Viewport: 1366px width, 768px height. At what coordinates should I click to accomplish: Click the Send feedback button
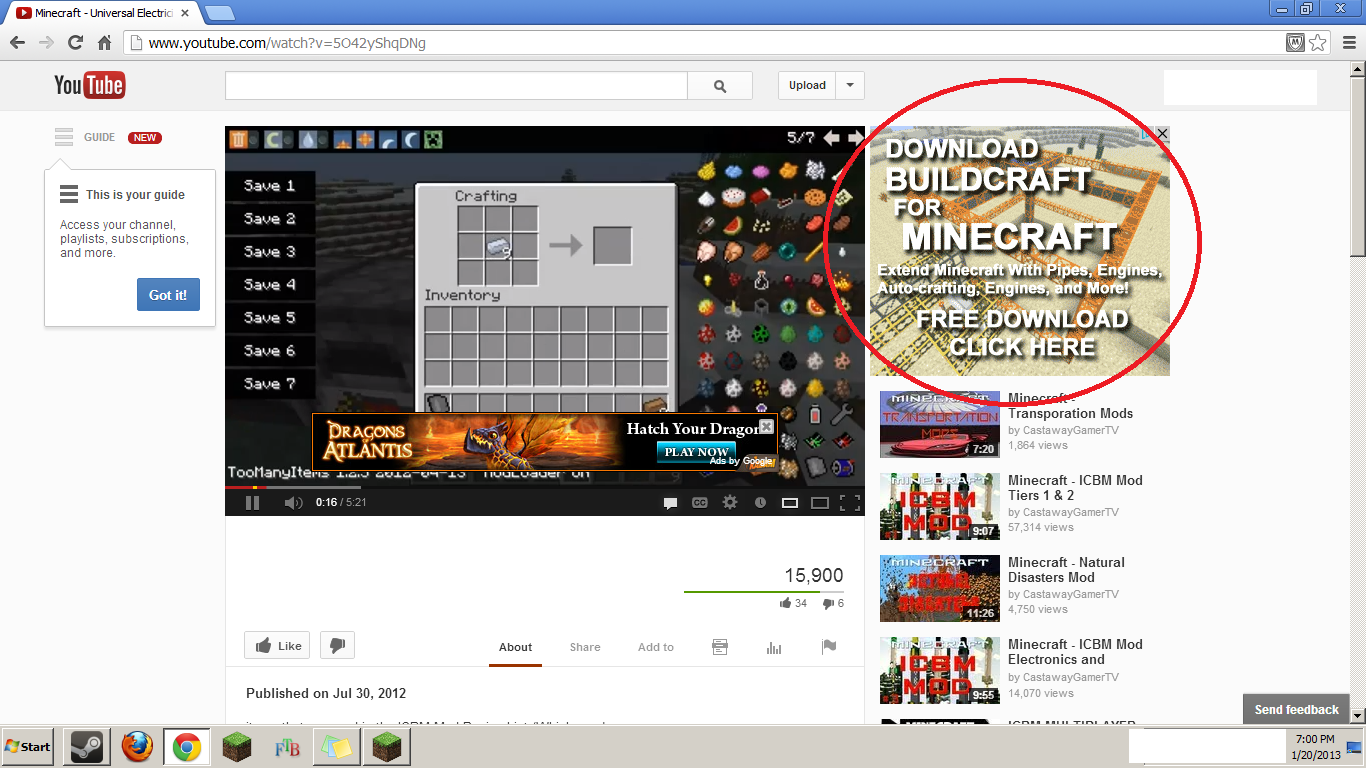click(1296, 709)
